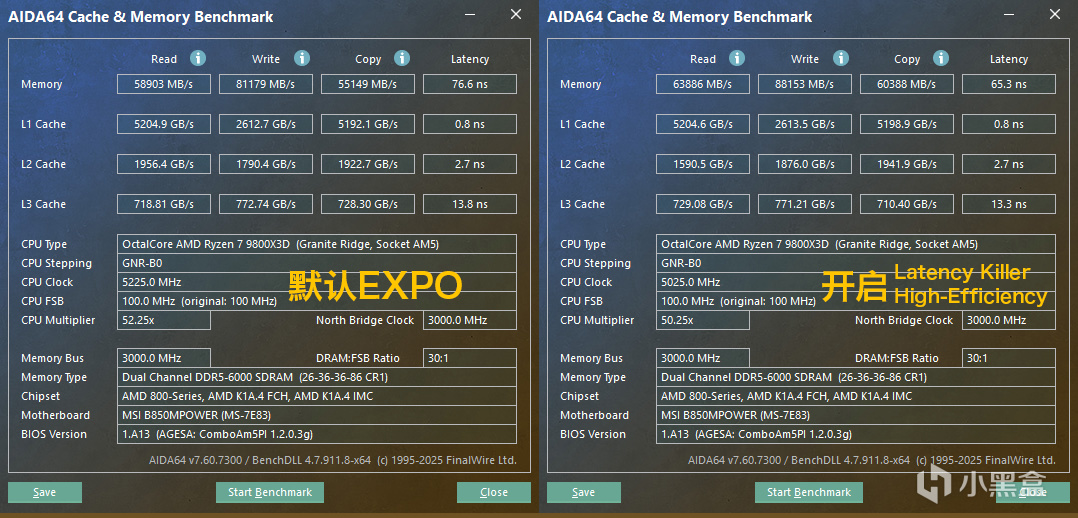Click Read info icon in right window
1078x518 pixels.
coord(737,58)
